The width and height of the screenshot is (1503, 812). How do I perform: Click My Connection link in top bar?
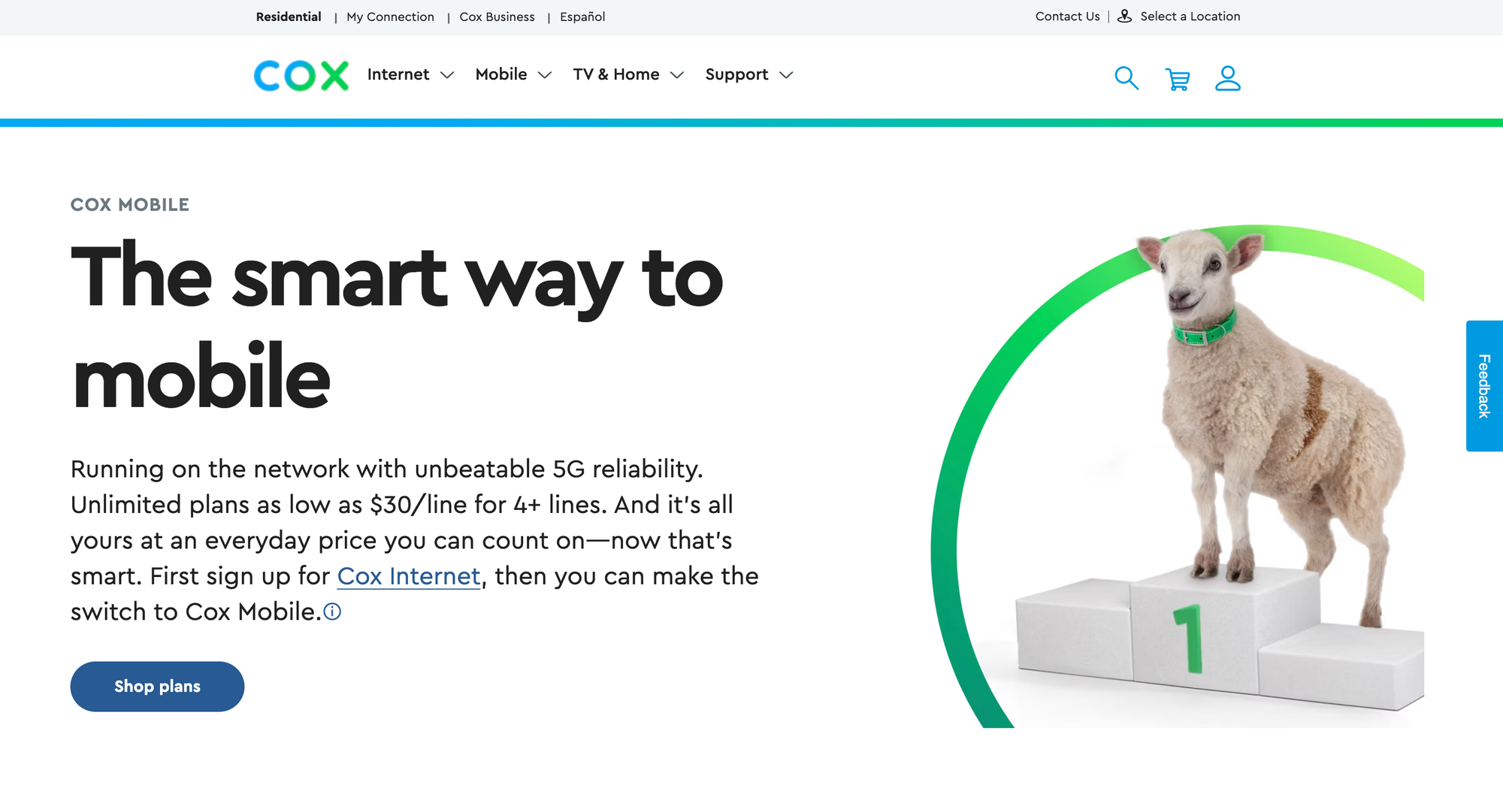[x=390, y=17]
